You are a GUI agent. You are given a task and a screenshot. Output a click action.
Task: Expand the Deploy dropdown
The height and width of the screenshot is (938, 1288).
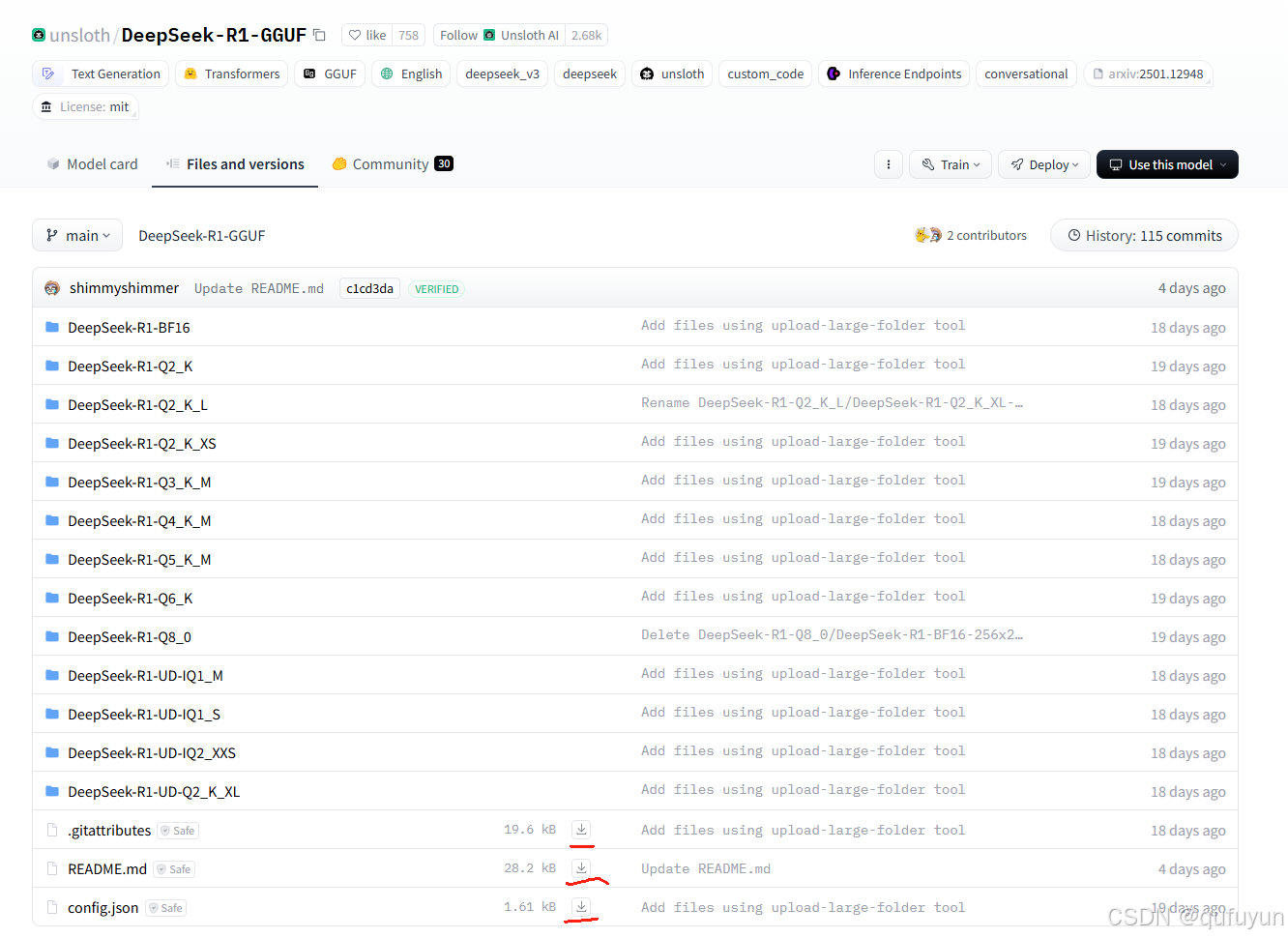(x=1044, y=164)
